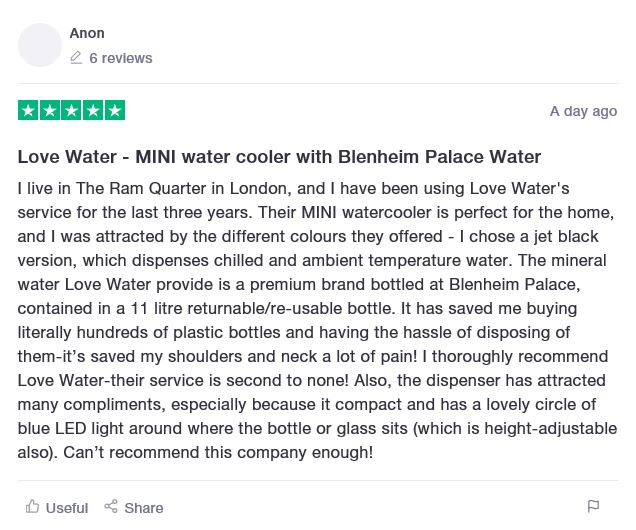
Task: Mark the review as Useful
Action: 67,508
